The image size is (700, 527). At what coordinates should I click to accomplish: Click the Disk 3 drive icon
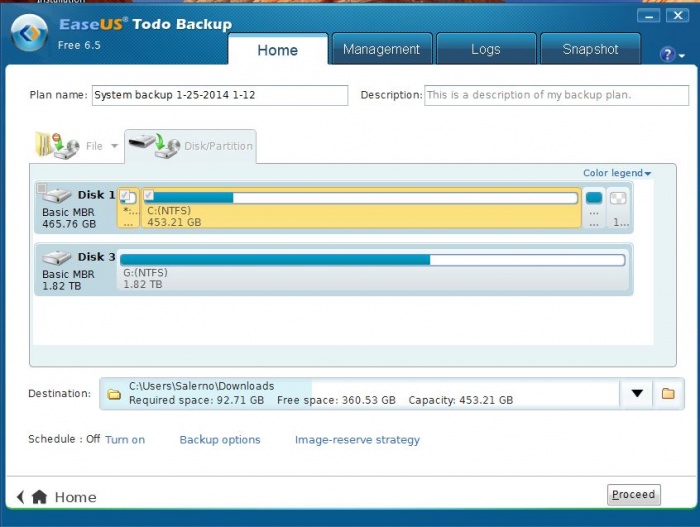tap(57, 258)
